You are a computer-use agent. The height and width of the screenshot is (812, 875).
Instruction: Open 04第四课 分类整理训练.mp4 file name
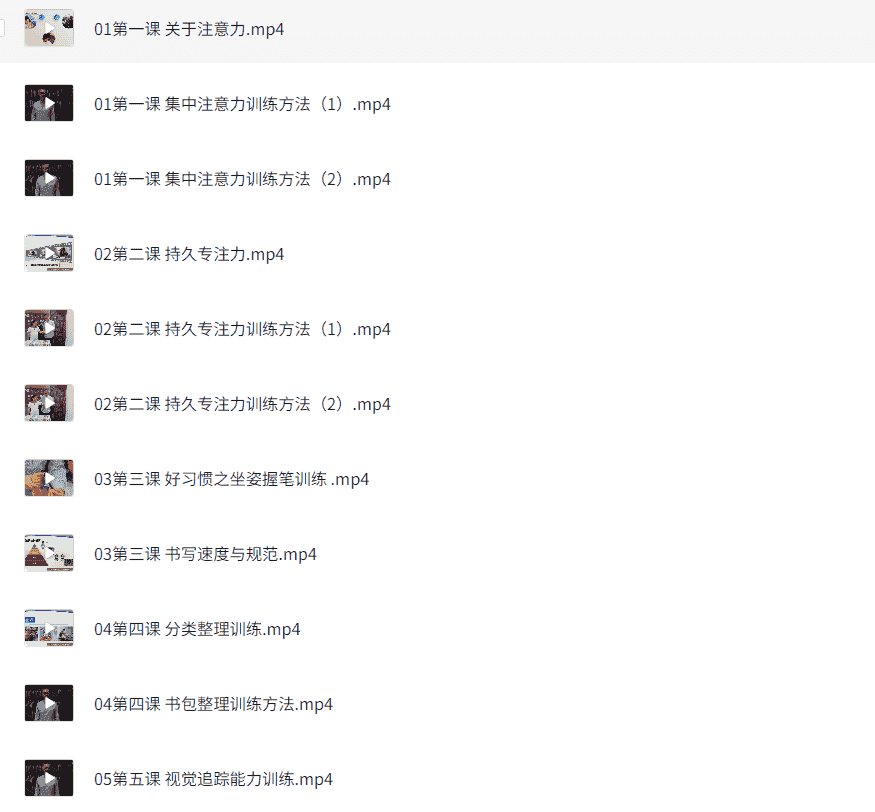tap(197, 629)
